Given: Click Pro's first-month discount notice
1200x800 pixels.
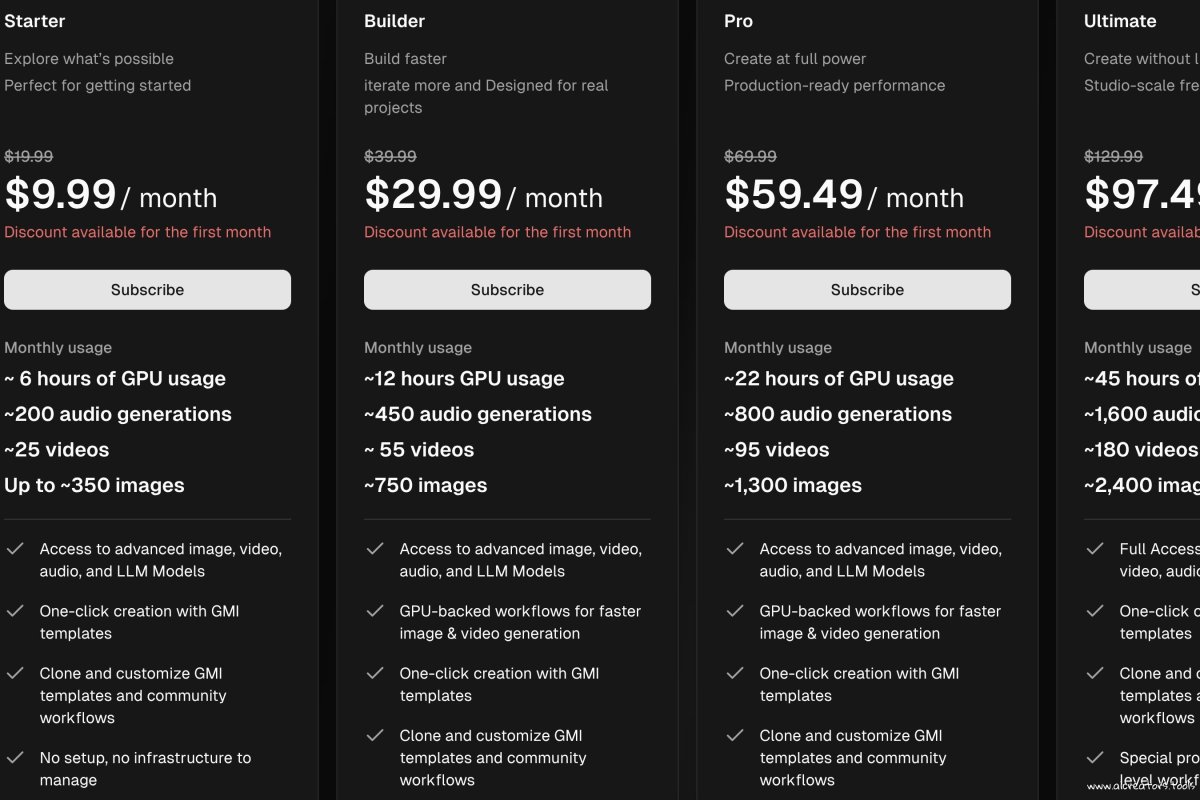Looking at the screenshot, I should click(857, 232).
